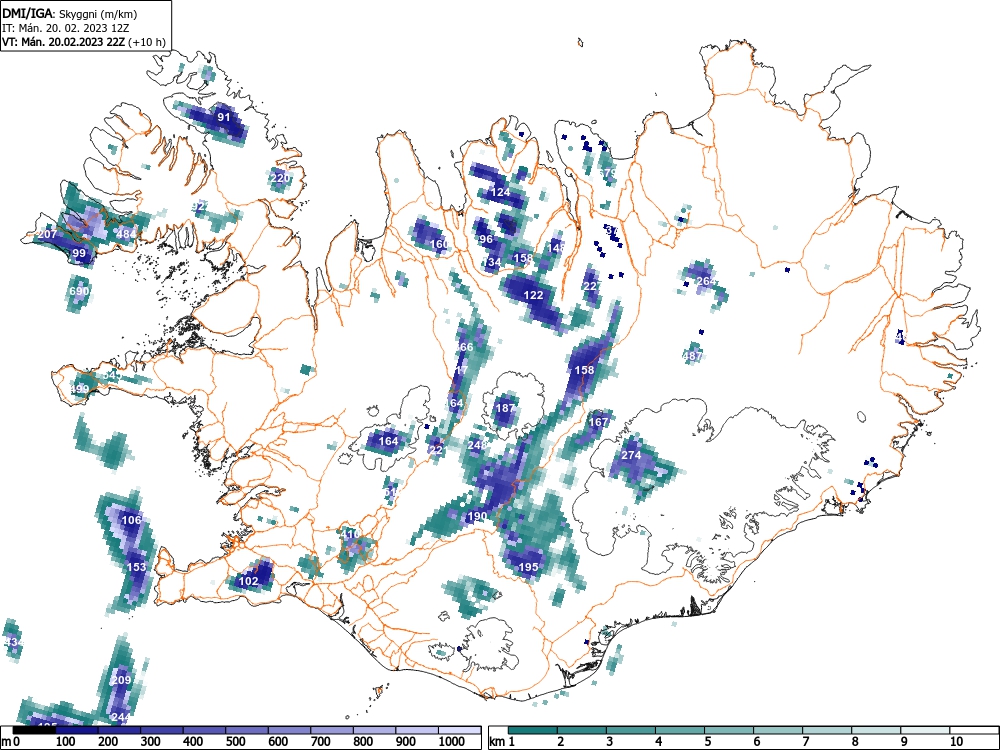Viewport: 1000px width, 750px height.
Task: Select the "153" offshore value
Action: 136,567
